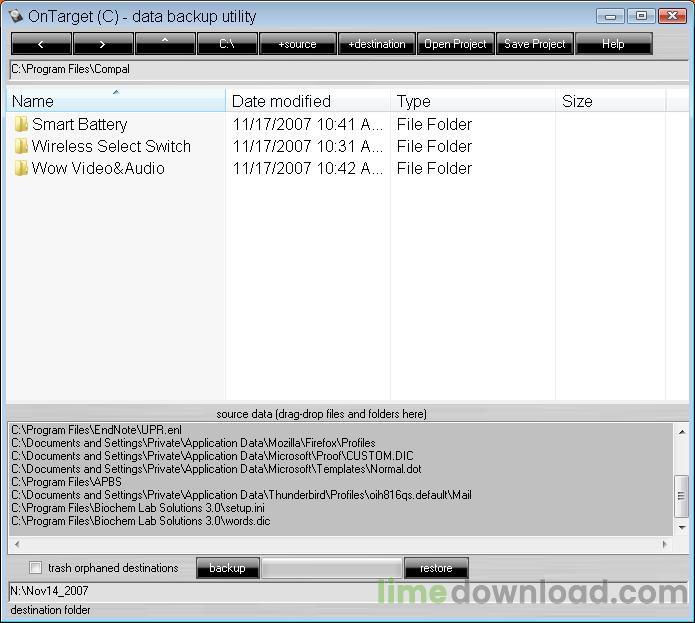Screen dimensions: 695x623
Task: Click the backup progress bar
Action: (x=332, y=568)
